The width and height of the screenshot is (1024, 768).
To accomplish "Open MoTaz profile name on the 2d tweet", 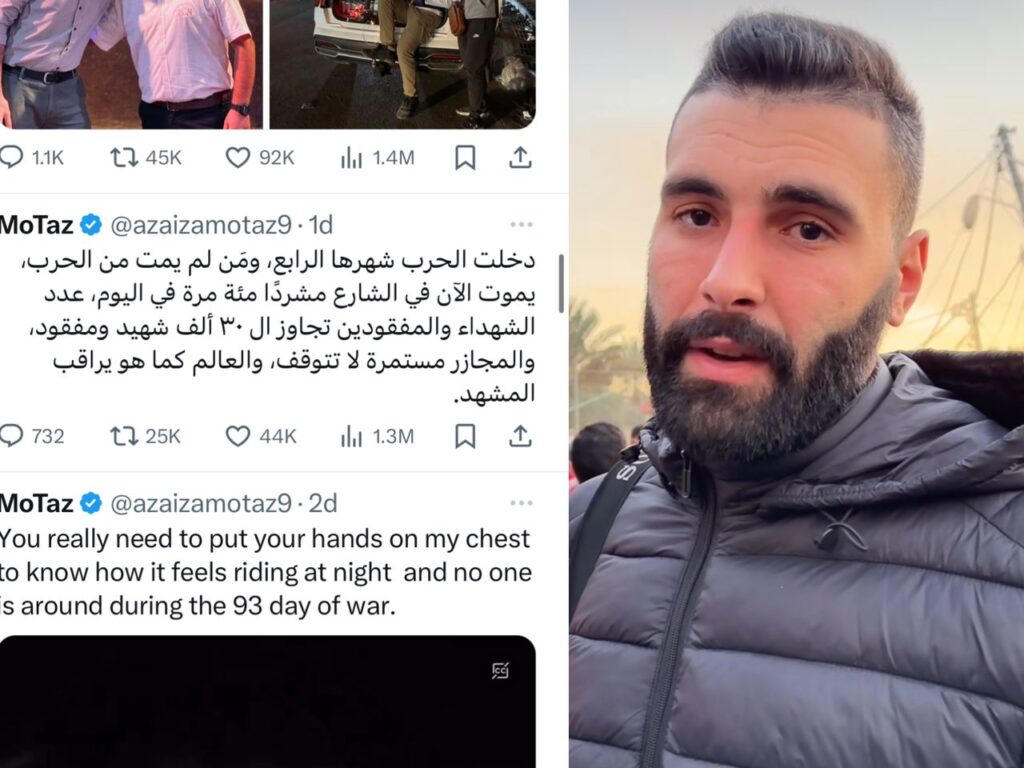I will coord(36,503).
